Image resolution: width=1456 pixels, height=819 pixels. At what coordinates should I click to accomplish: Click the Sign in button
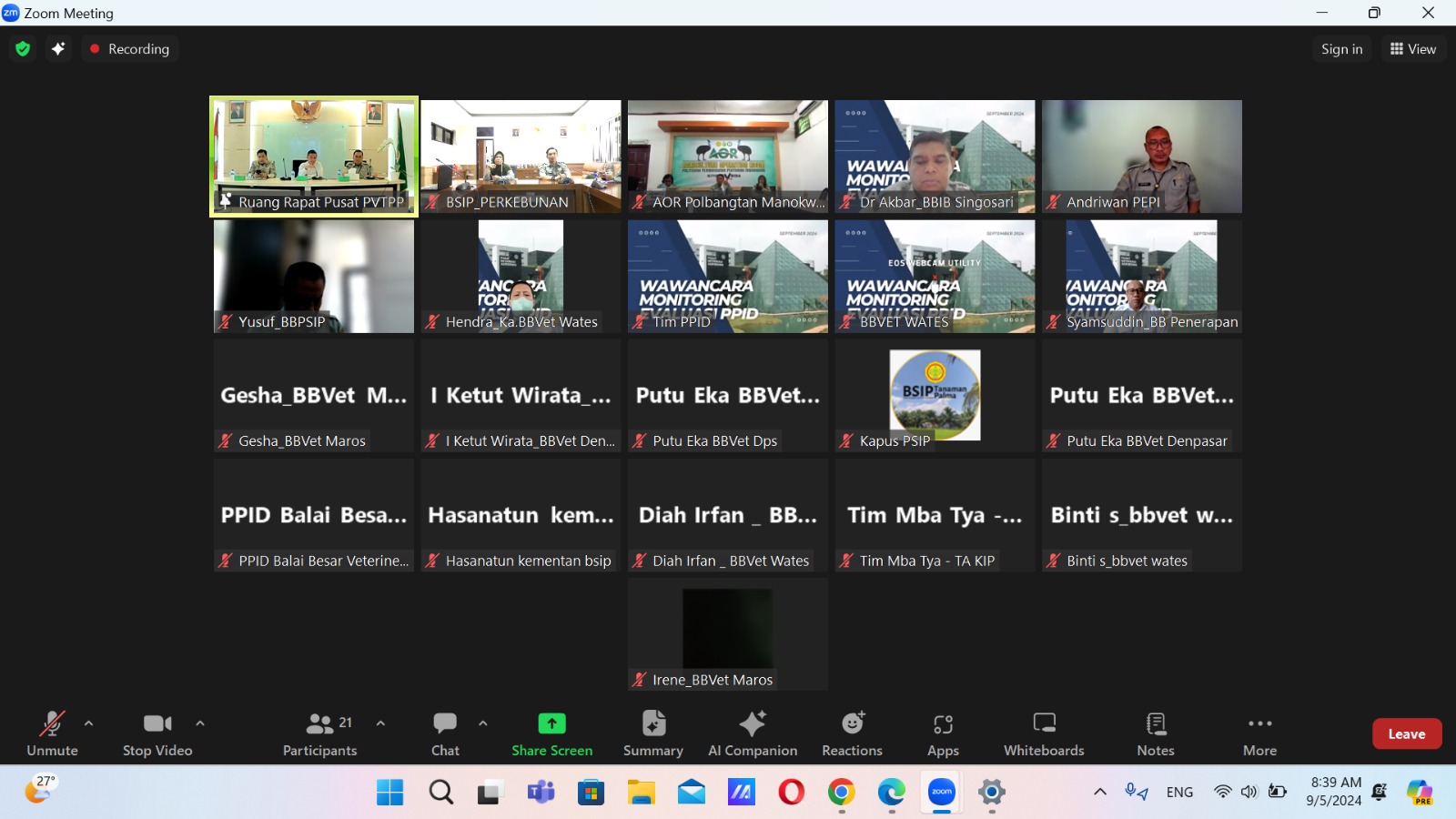1341,49
